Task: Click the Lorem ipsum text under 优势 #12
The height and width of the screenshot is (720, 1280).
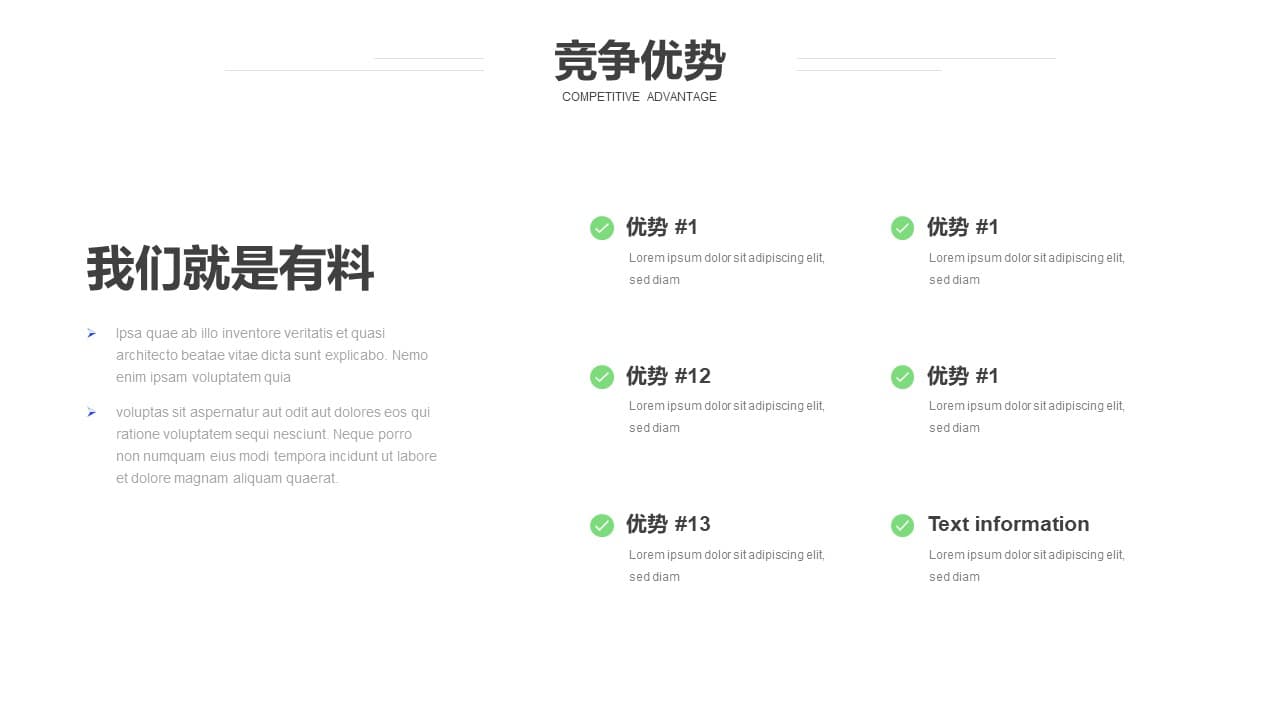Action: (x=727, y=417)
